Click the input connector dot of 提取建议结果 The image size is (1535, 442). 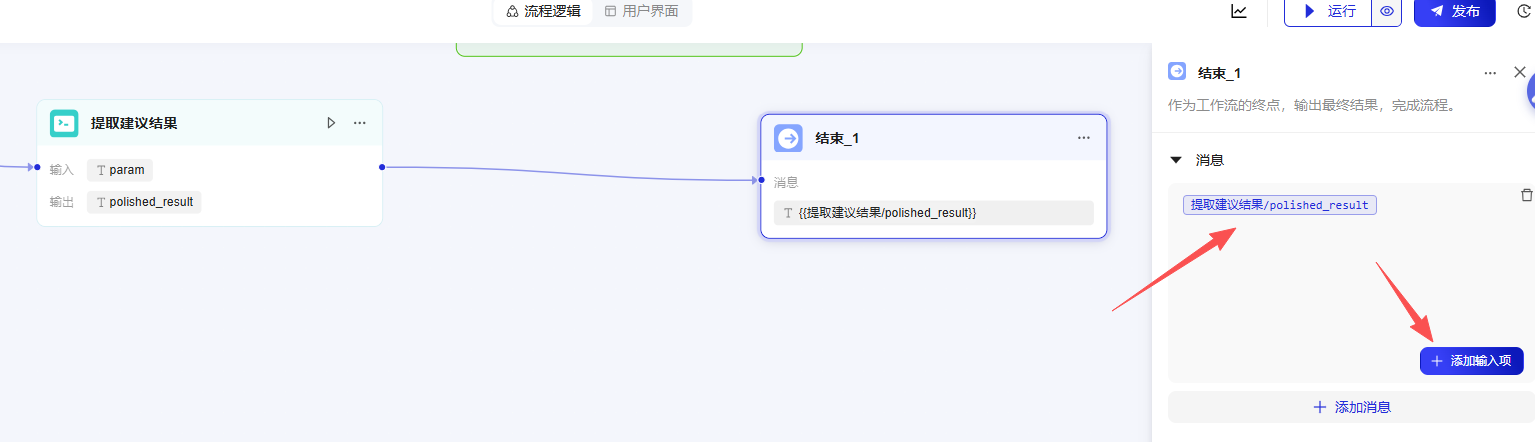(37, 167)
